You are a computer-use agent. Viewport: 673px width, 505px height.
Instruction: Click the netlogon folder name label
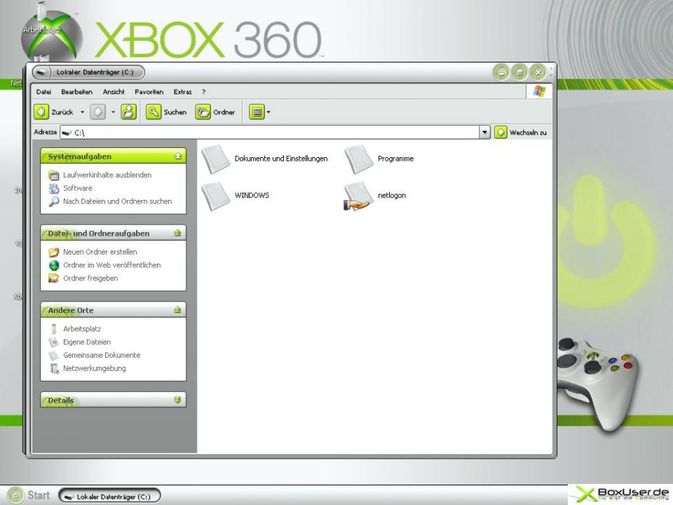[x=391, y=196]
